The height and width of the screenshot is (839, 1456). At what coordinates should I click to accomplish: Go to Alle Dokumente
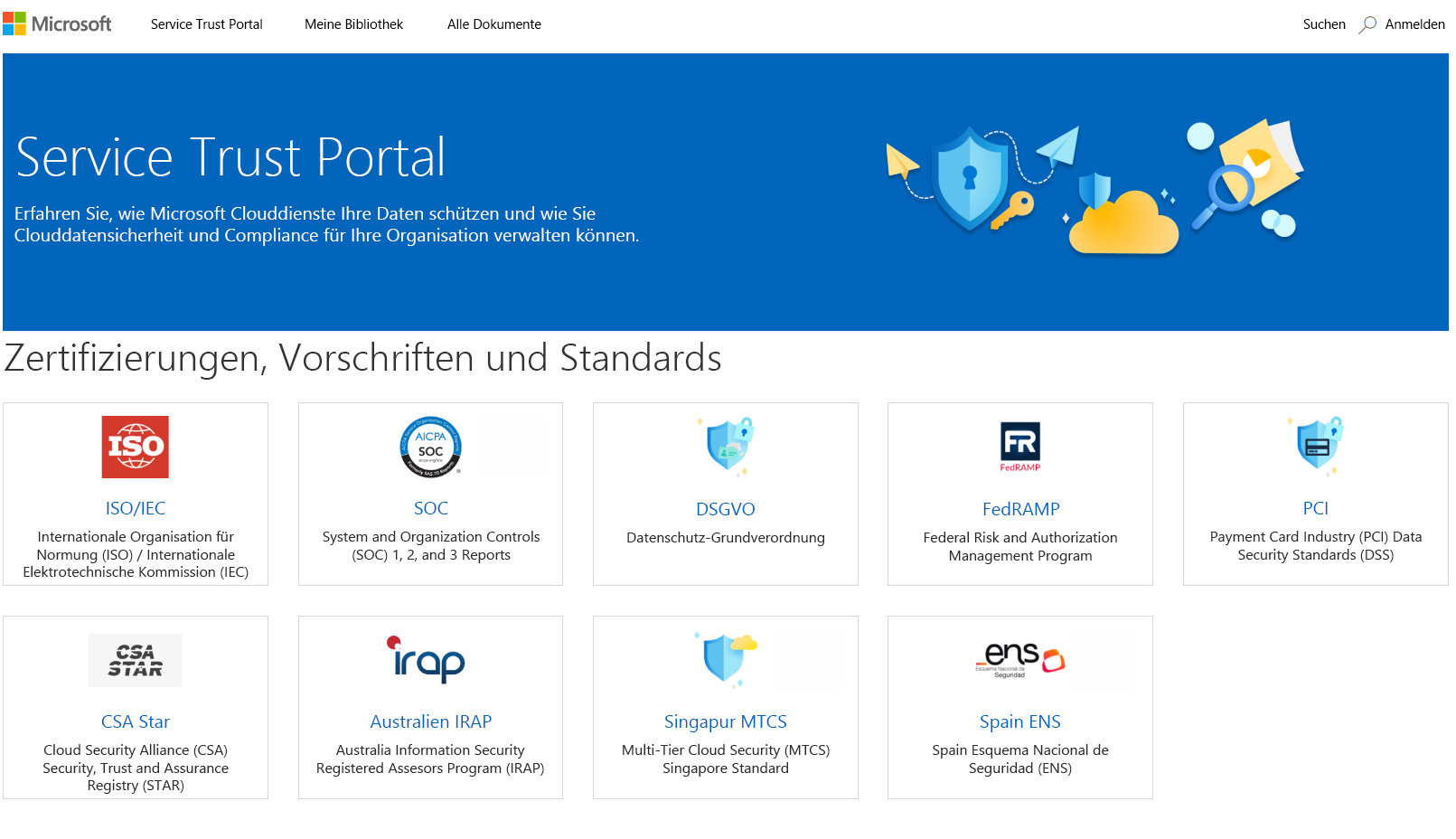(494, 24)
